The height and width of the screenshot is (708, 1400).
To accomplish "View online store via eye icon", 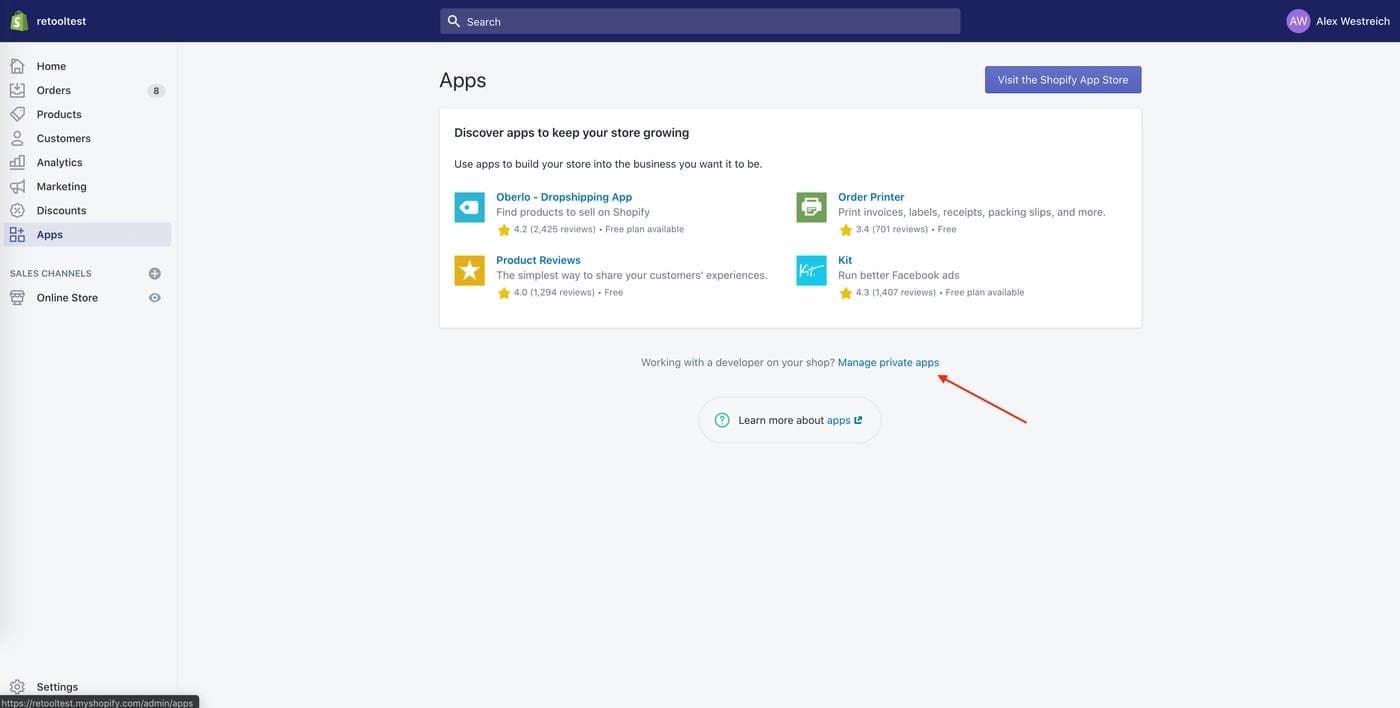I will 155,298.
